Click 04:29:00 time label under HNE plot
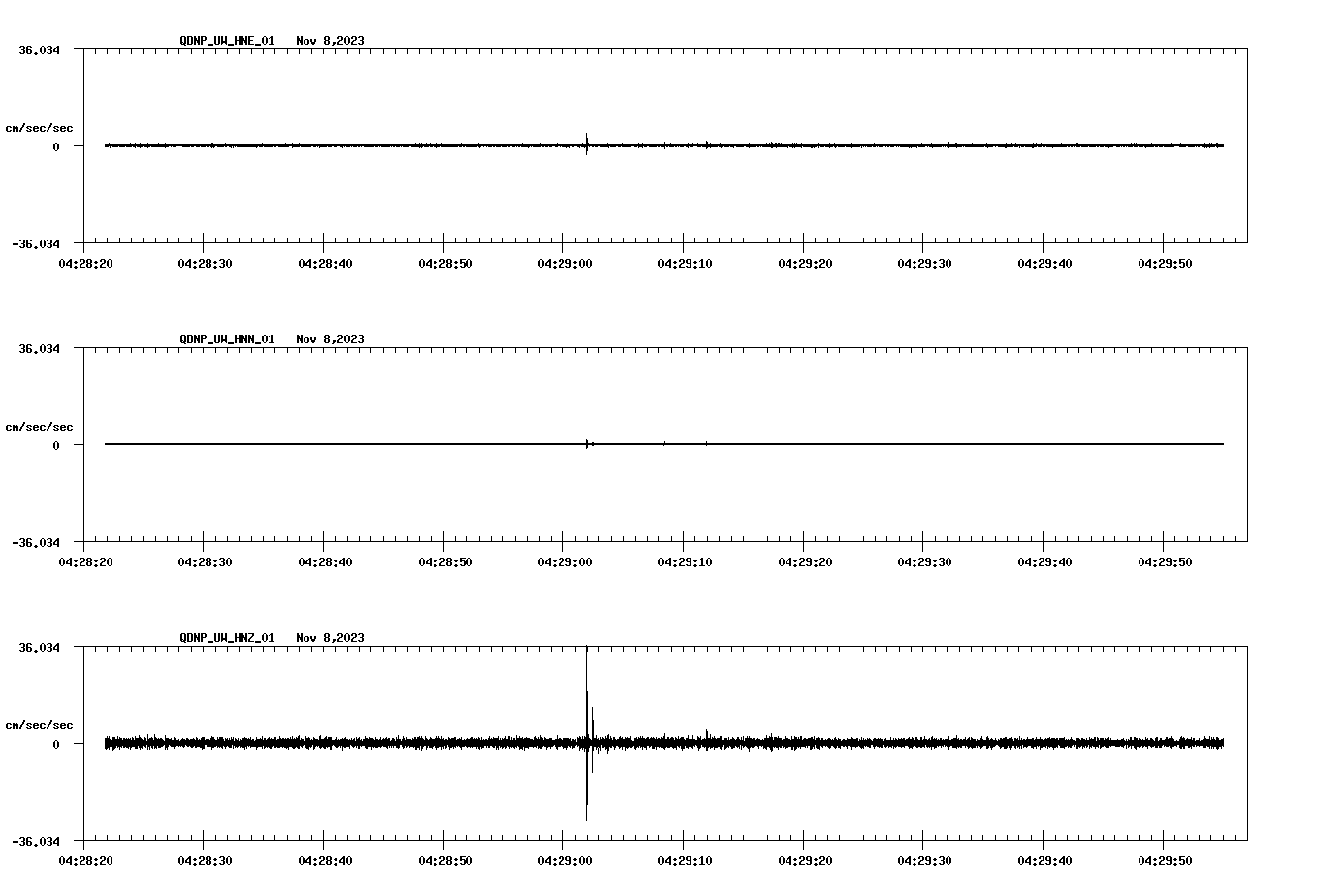The width and height of the screenshot is (1317, 896). point(565,263)
